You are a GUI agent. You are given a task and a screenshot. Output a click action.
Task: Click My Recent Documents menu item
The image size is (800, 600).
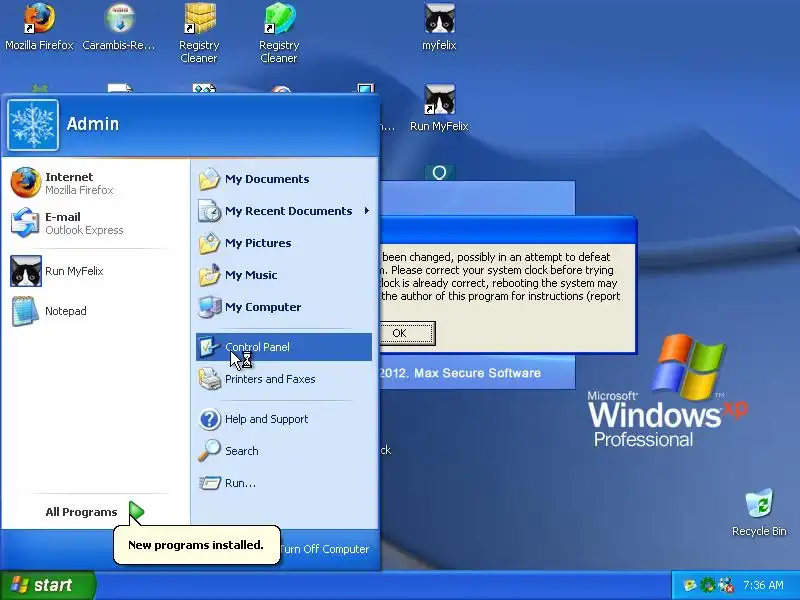(x=284, y=211)
